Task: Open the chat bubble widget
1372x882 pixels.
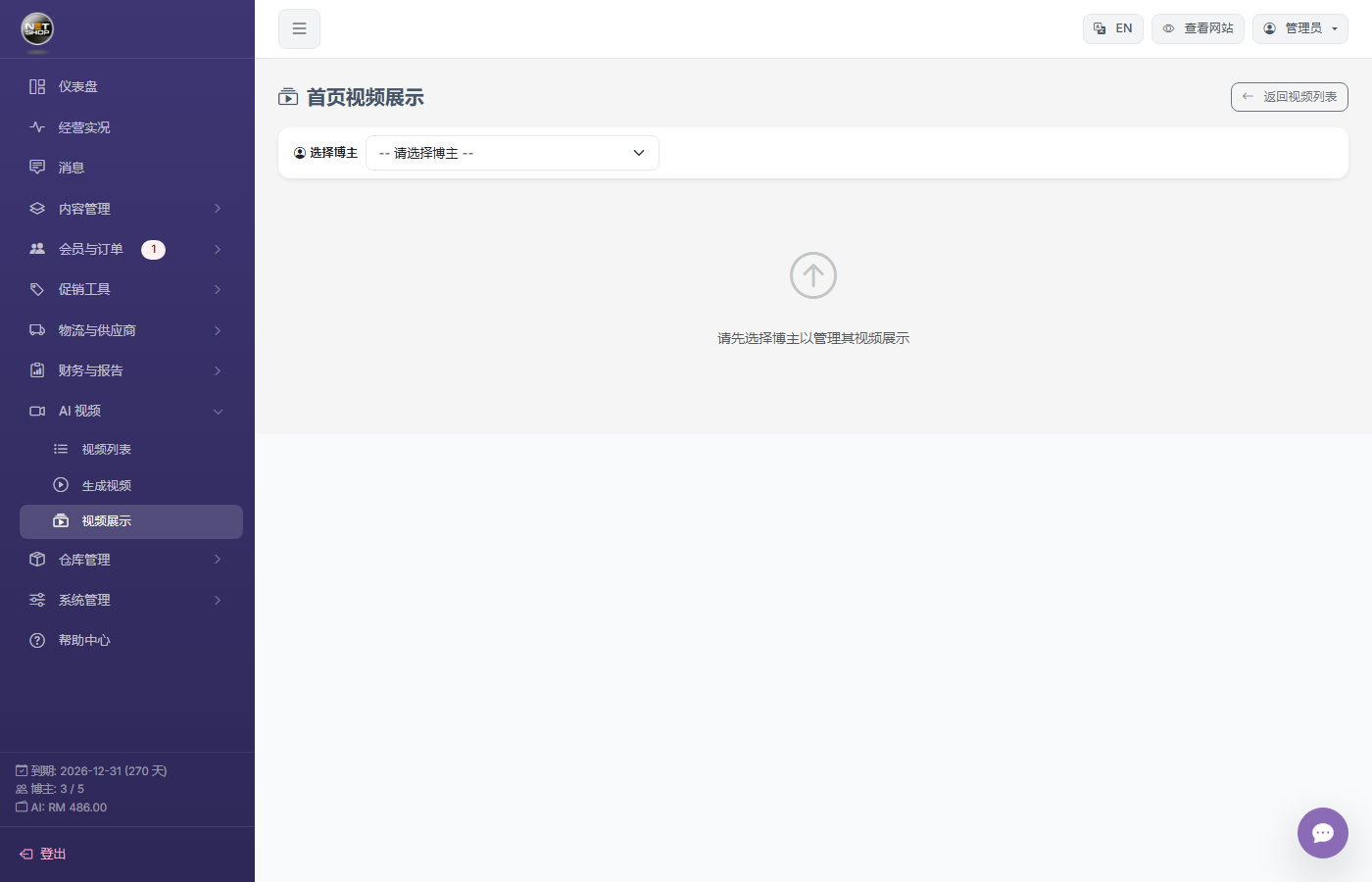Action: [x=1323, y=833]
